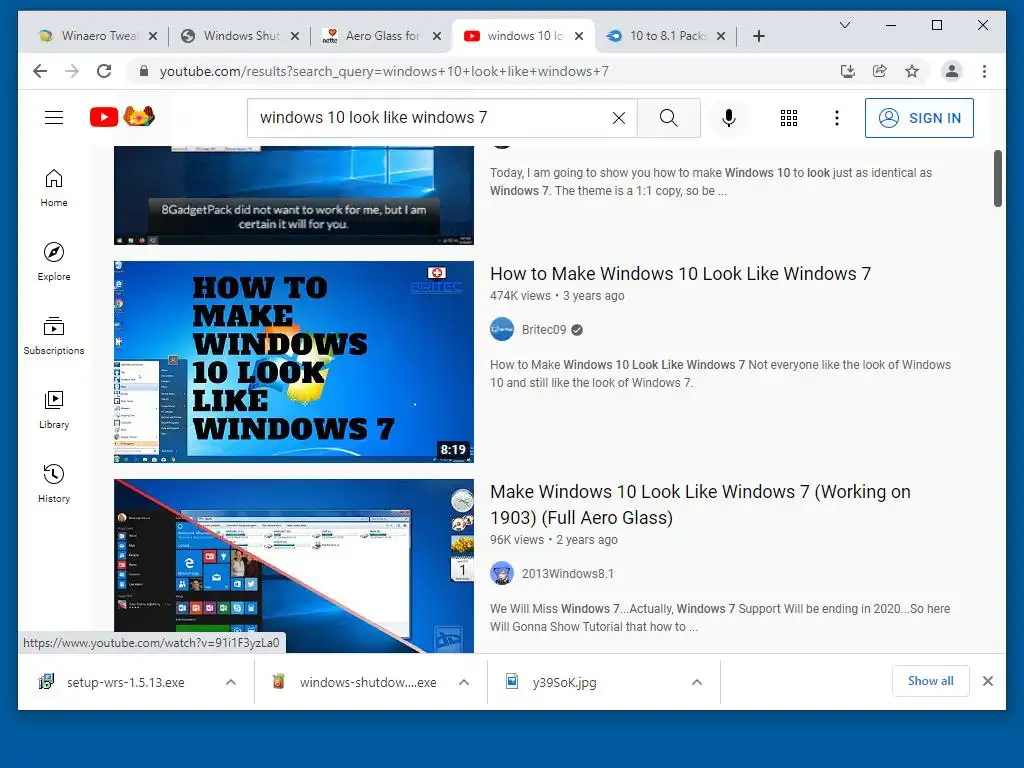Click the magnifier search button
This screenshot has height=768, width=1024.
669,118
